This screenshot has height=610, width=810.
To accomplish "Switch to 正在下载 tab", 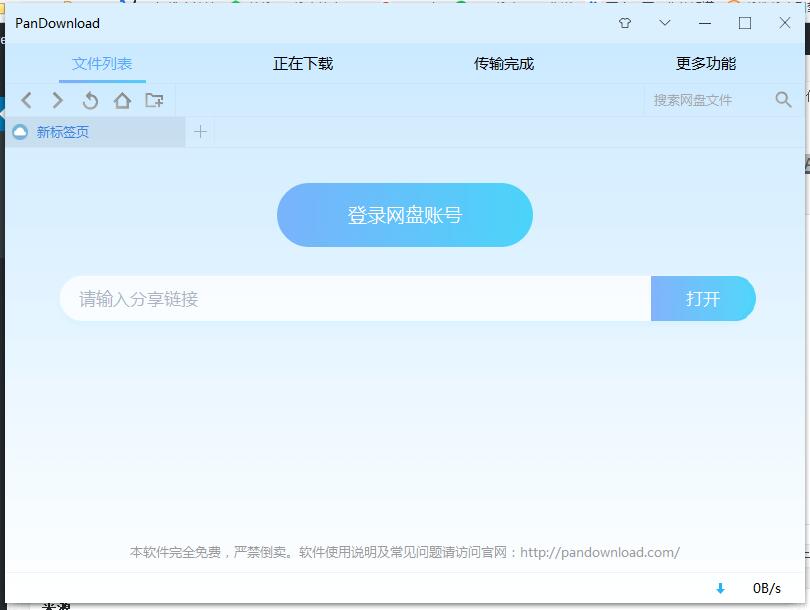I will 303,64.
